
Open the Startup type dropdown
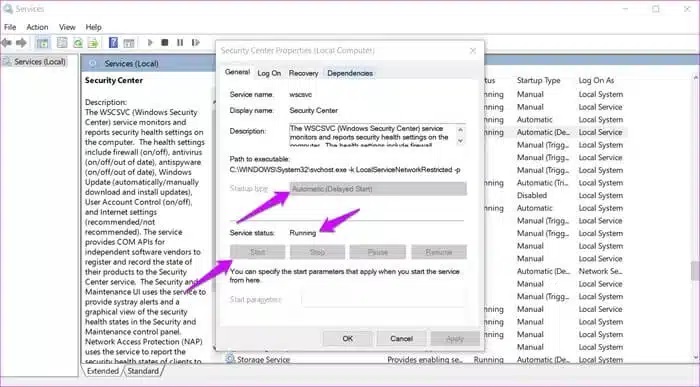point(378,189)
